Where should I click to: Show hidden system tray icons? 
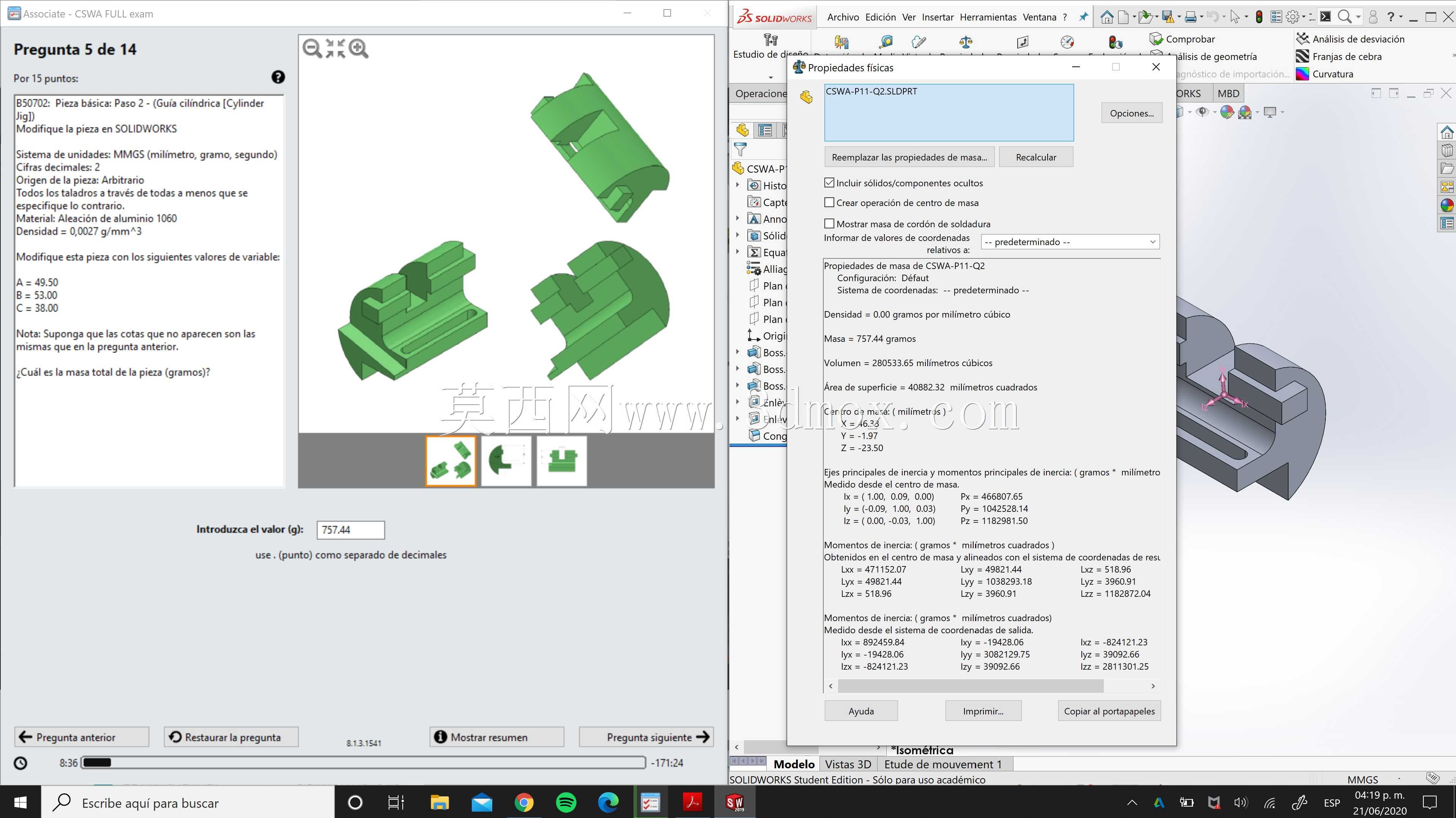(1131, 802)
